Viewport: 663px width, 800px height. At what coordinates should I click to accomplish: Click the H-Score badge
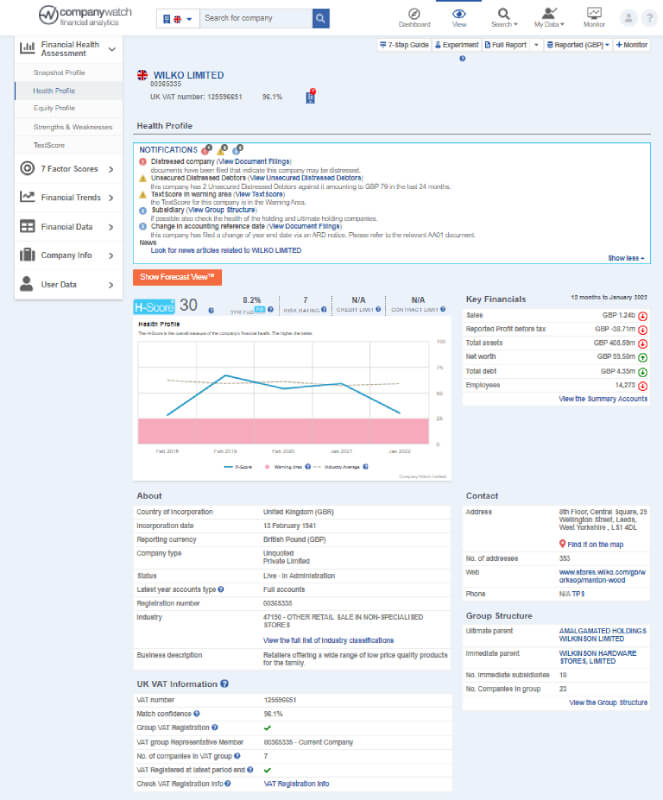(154, 307)
